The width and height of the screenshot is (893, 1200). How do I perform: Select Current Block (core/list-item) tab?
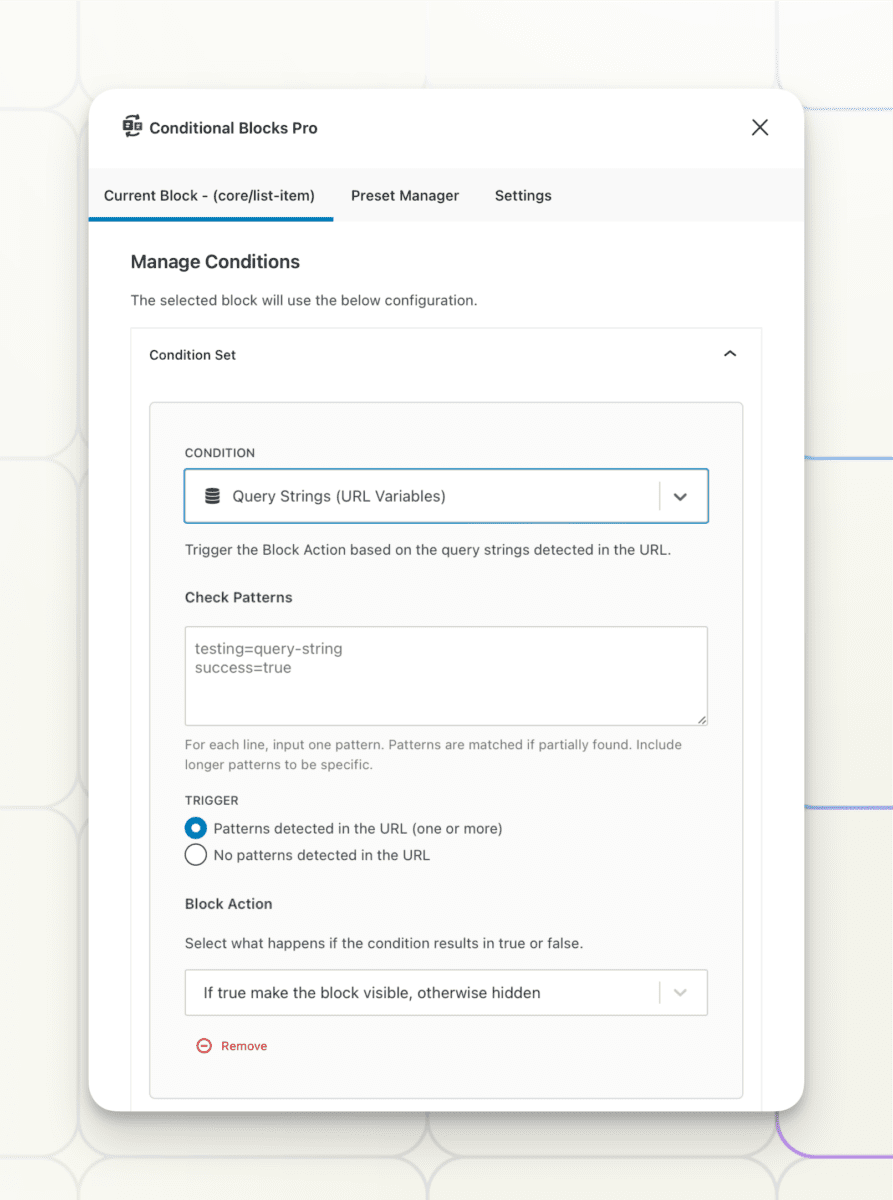click(210, 195)
